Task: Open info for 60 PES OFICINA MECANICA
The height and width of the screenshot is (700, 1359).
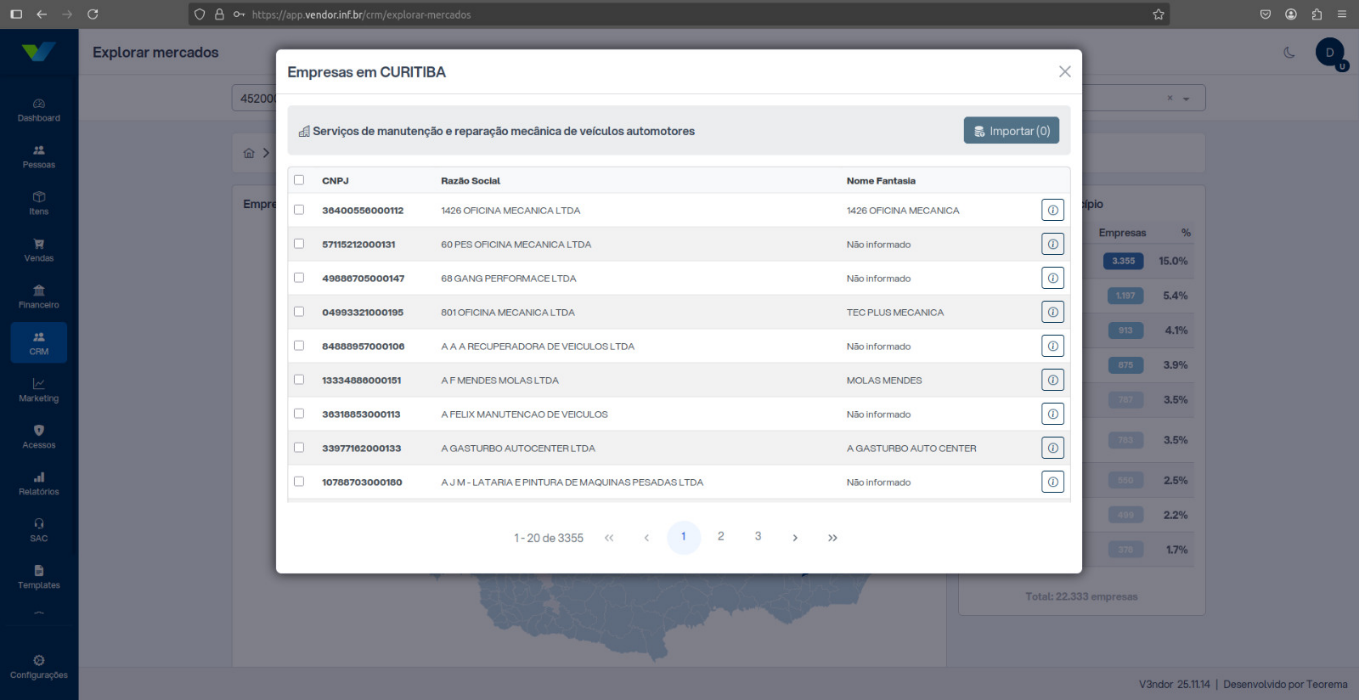Action: click(1052, 244)
